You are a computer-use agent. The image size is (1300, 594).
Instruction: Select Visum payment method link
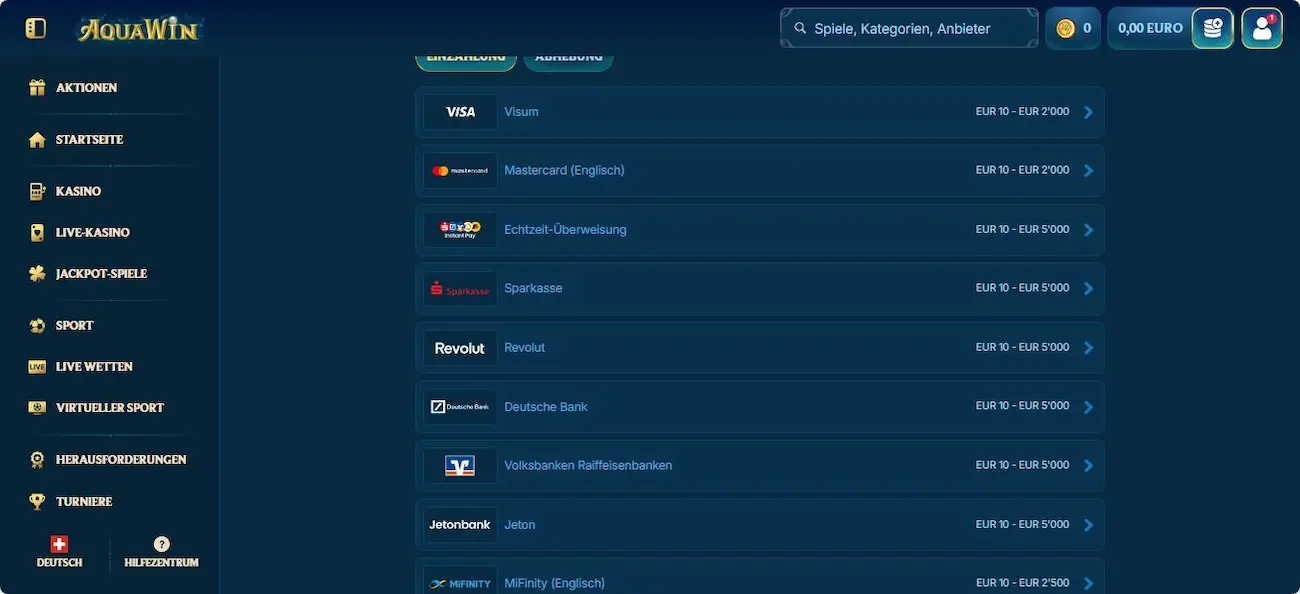click(521, 112)
